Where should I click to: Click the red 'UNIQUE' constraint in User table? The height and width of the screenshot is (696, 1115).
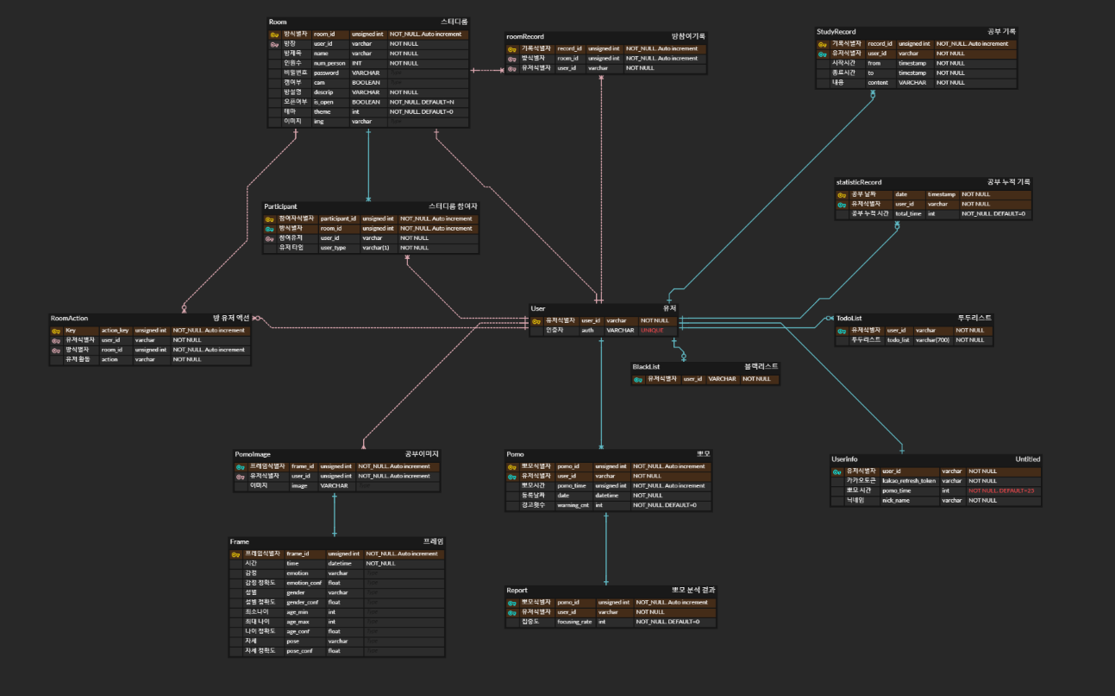pos(651,331)
